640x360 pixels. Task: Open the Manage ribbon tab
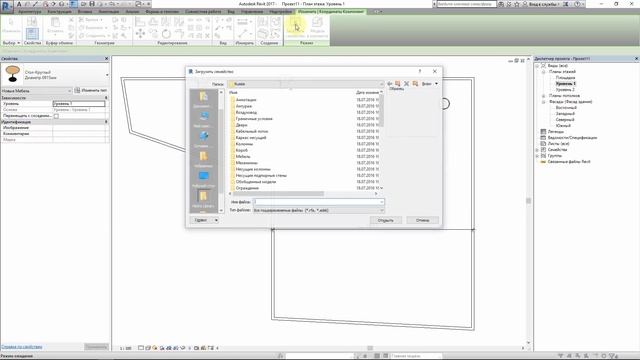coord(251,12)
